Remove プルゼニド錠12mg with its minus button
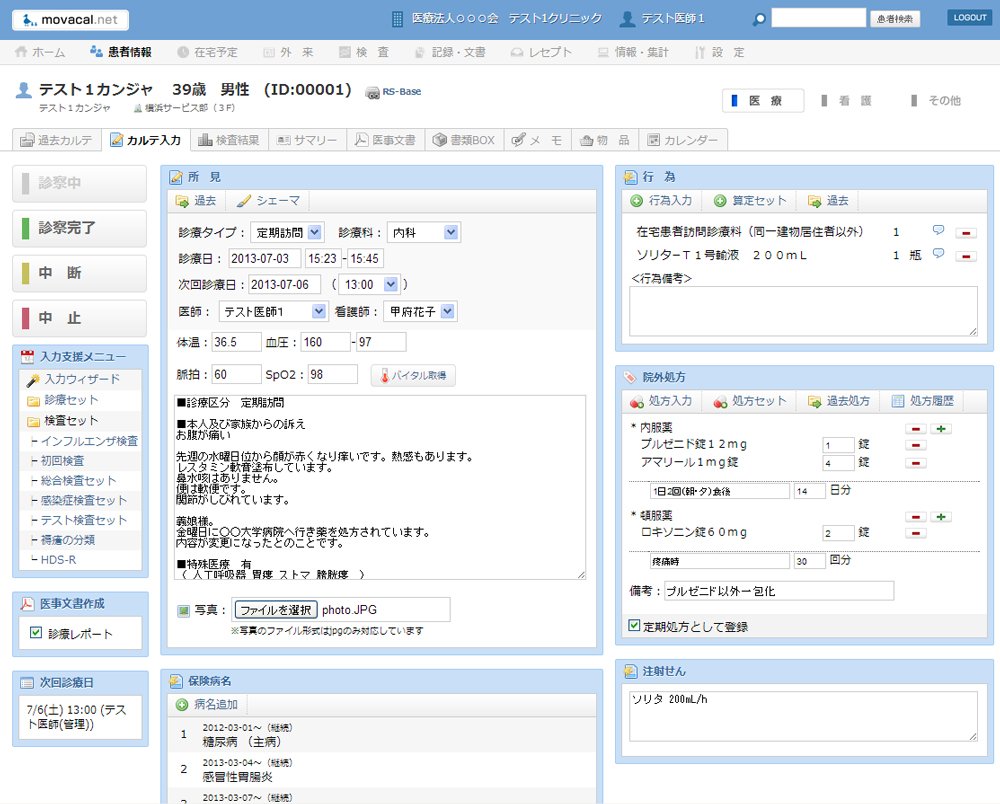Viewport: 1000px width, 804px height. click(916, 445)
